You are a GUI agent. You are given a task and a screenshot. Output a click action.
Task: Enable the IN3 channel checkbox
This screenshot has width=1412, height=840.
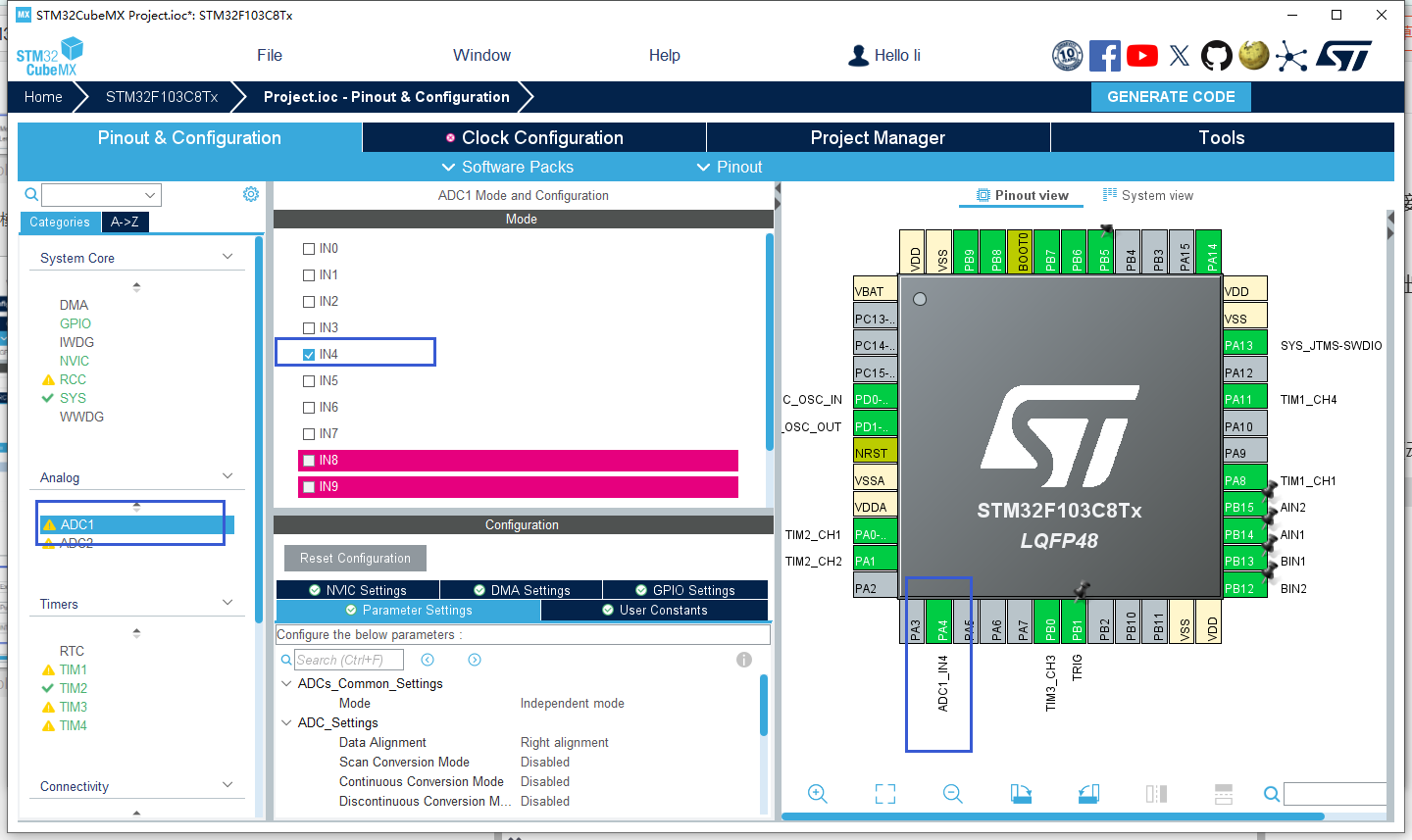pyautogui.click(x=309, y=328)
